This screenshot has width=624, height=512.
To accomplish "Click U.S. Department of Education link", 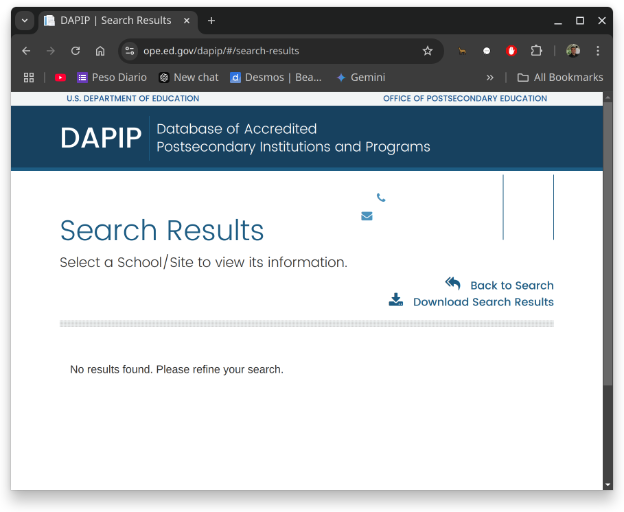I will coord(133,98).
